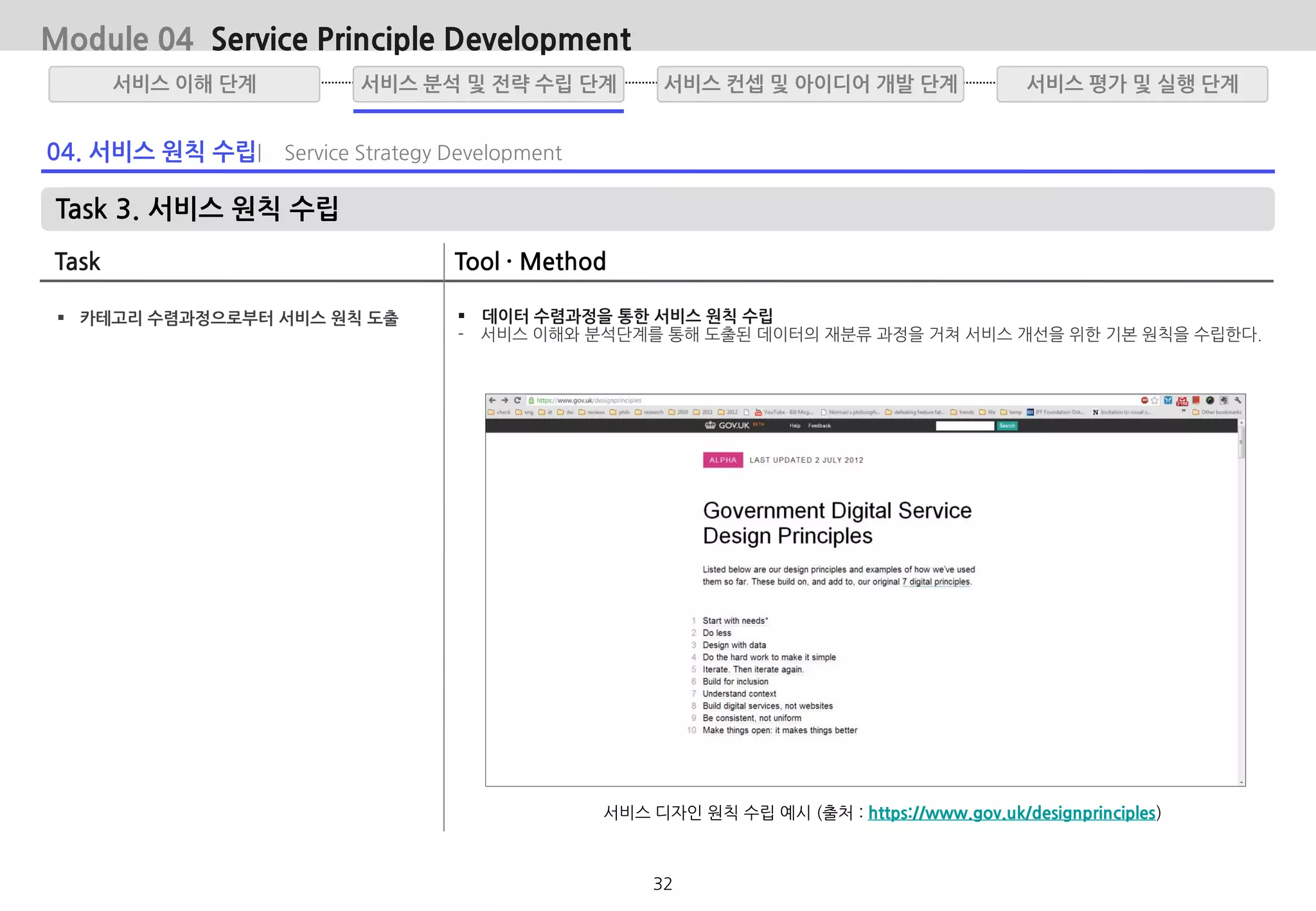Bookmark page with the star icon
Image resolution: width=1316 pixels, height=911 pixels.
[x=1154, y=400]
